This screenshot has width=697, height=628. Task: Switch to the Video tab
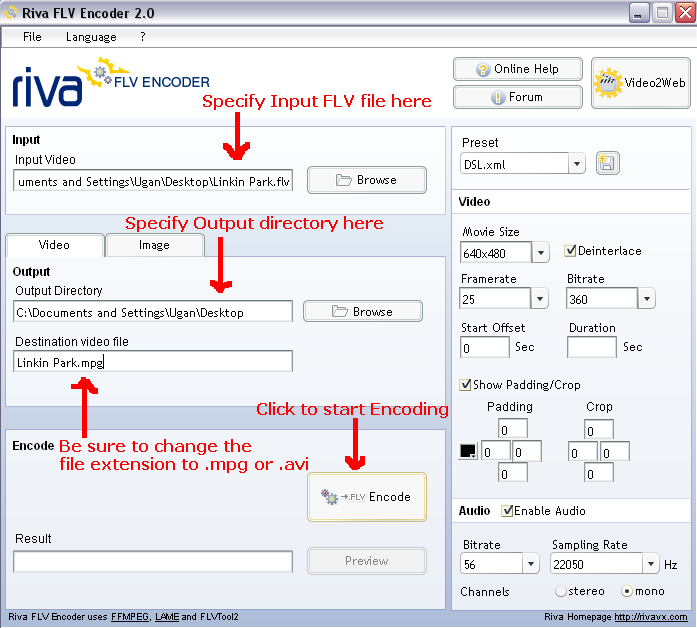click(x=55, y=245)
